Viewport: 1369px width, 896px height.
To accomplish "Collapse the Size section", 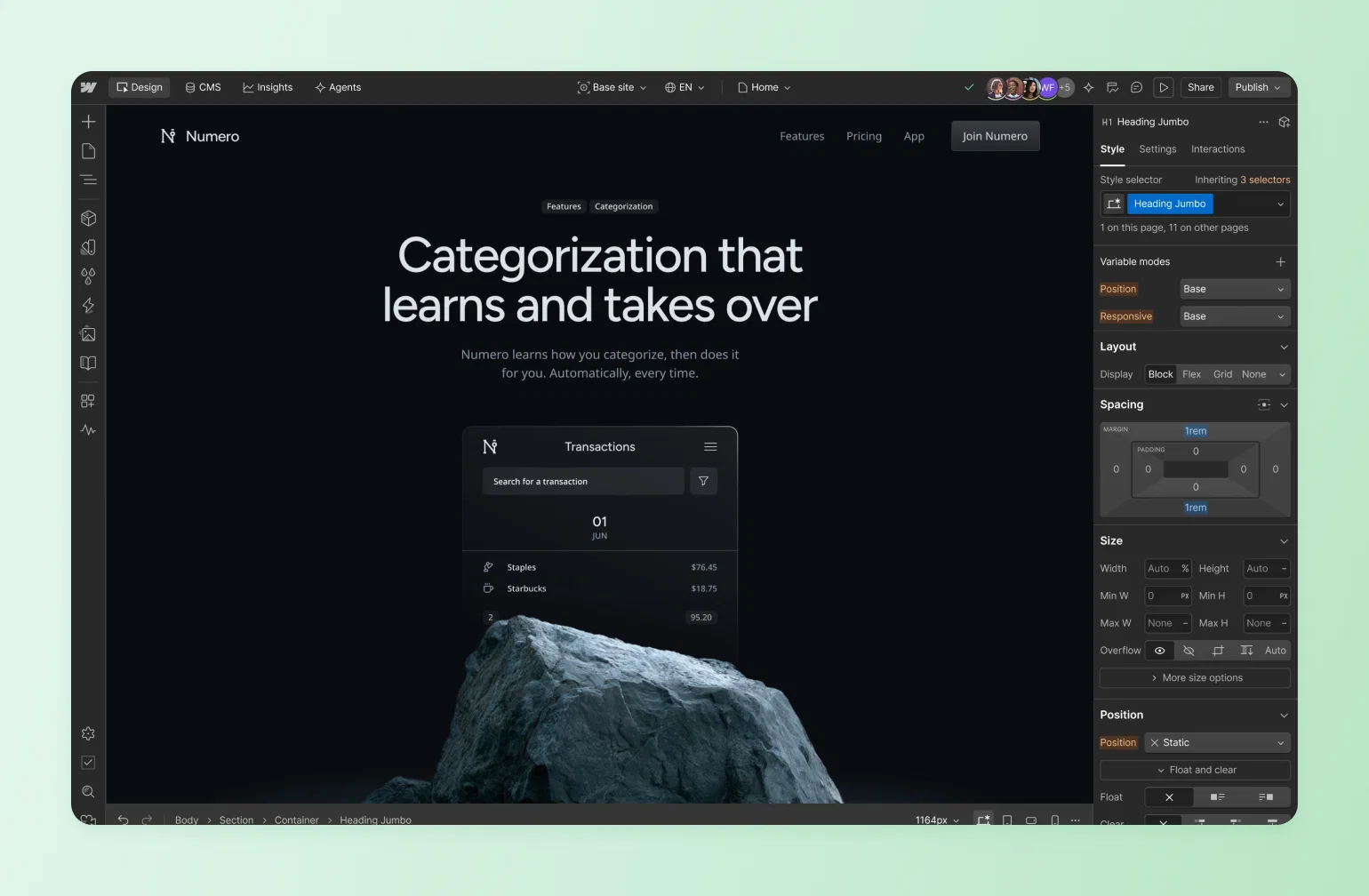I will pos(1284,541).
